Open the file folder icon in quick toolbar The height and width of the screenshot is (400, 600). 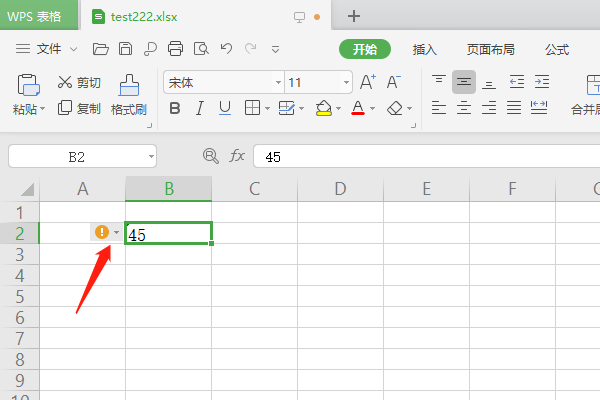click(101, 49)
